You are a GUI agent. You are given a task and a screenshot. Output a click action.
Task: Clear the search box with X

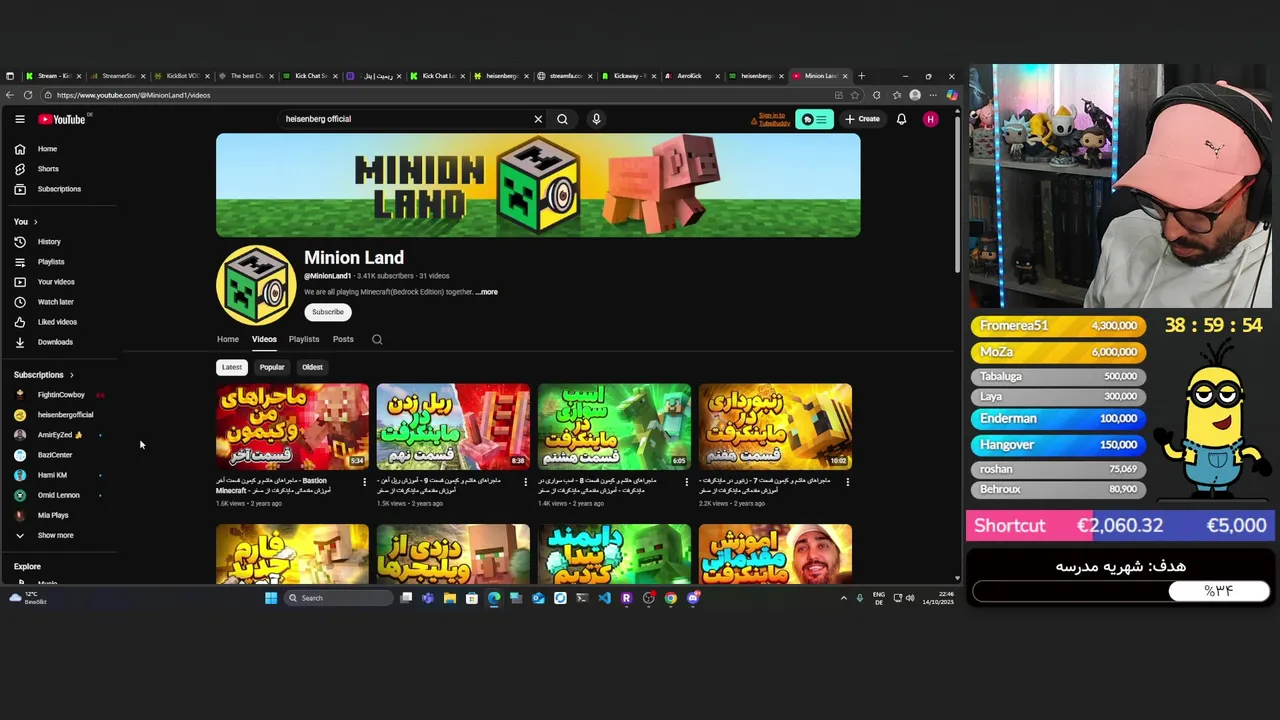(538, 119)
